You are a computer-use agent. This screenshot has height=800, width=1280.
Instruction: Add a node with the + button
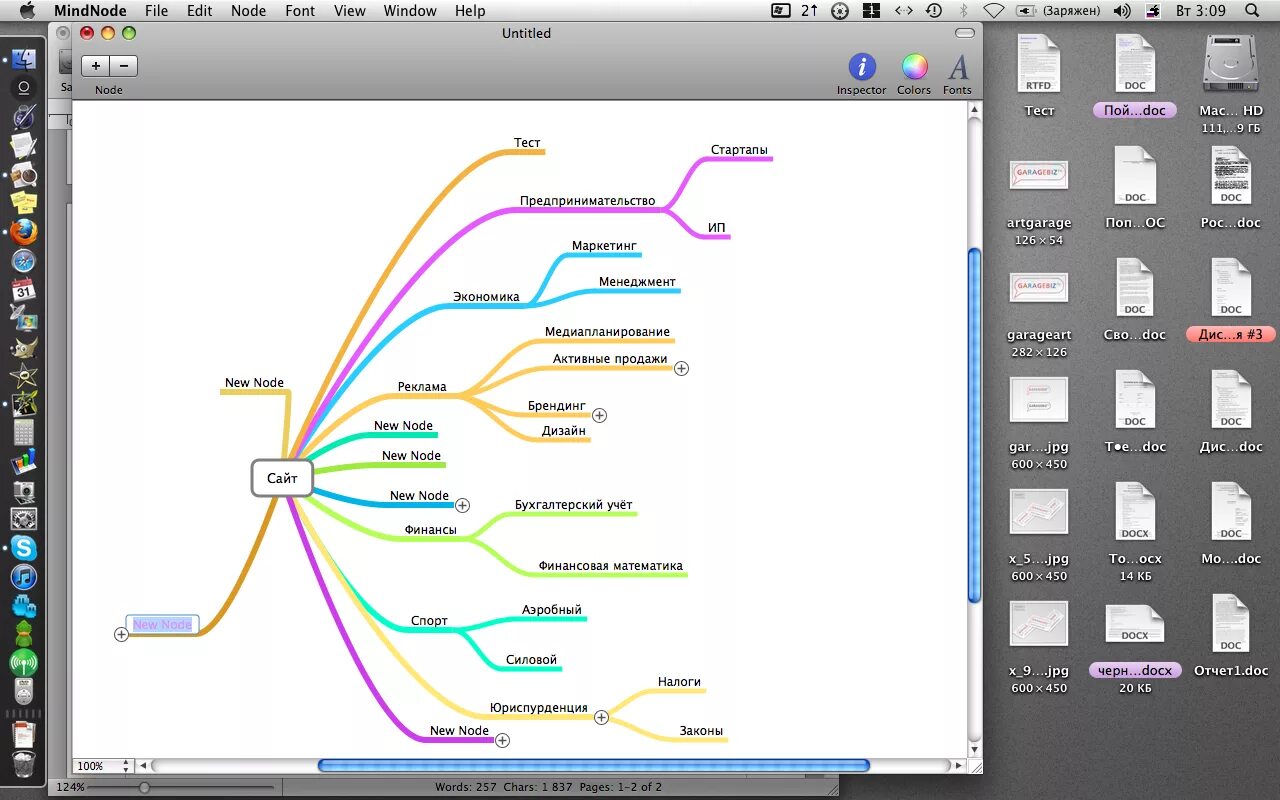pyautogui.click(x=95, y=65)
